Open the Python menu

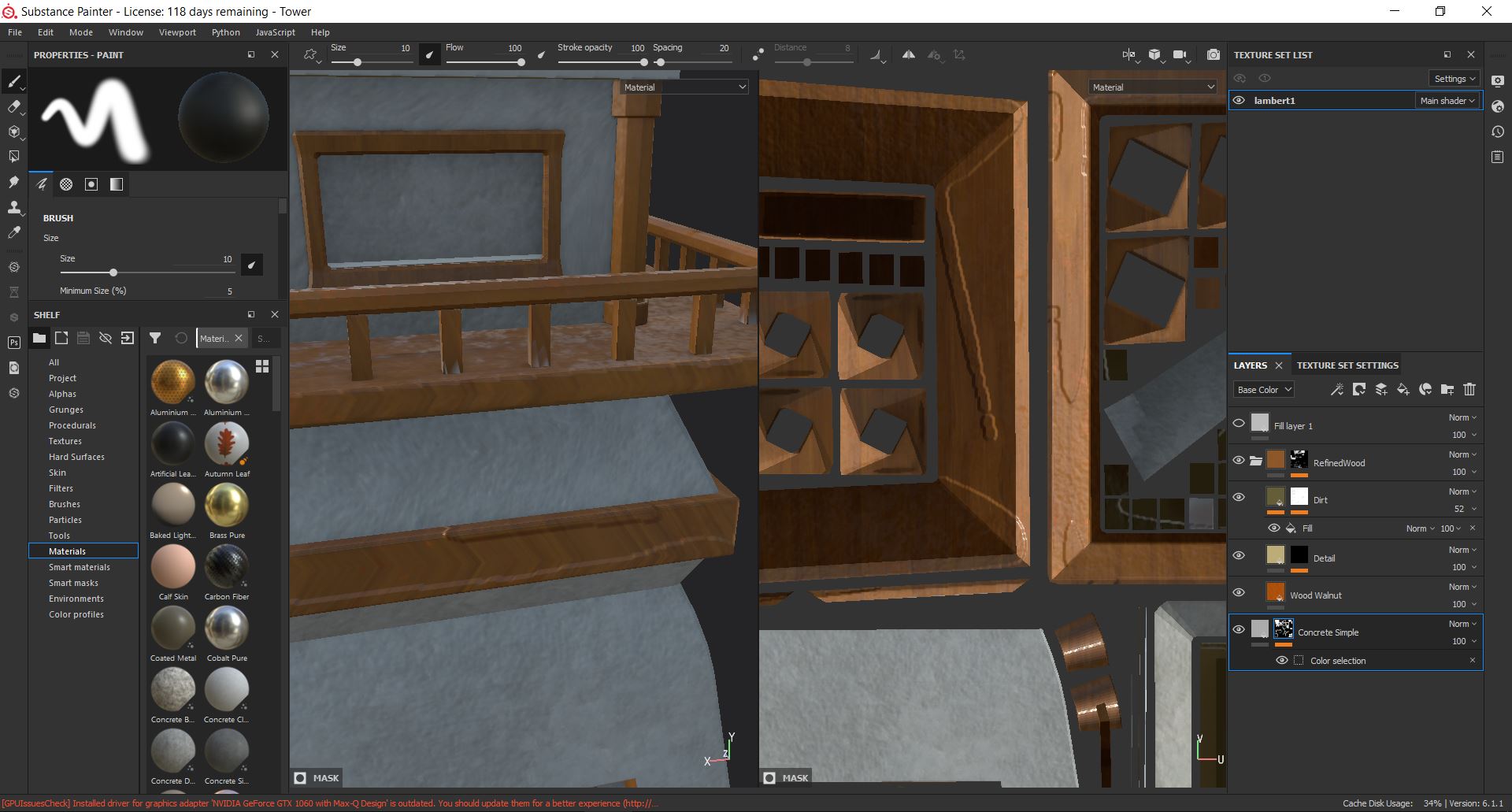click(x=226, y=32)
